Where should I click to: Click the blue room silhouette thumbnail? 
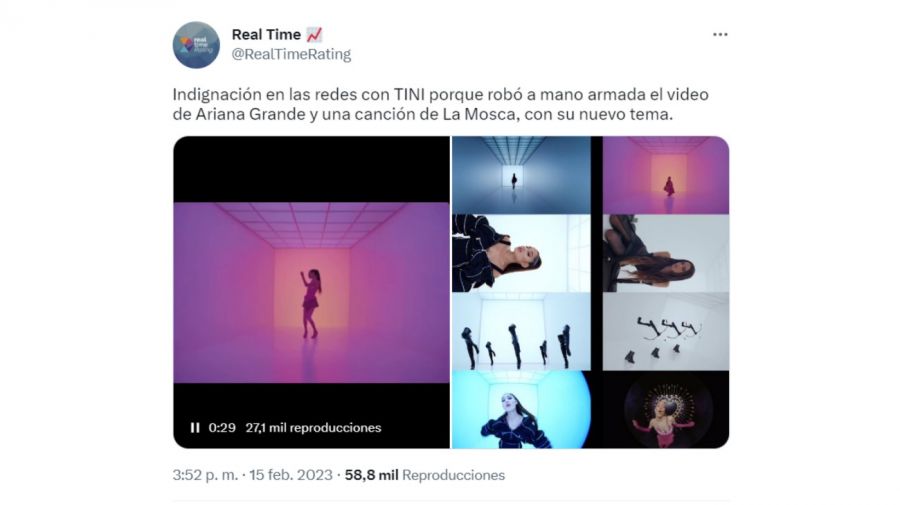[x=521, y=175]
